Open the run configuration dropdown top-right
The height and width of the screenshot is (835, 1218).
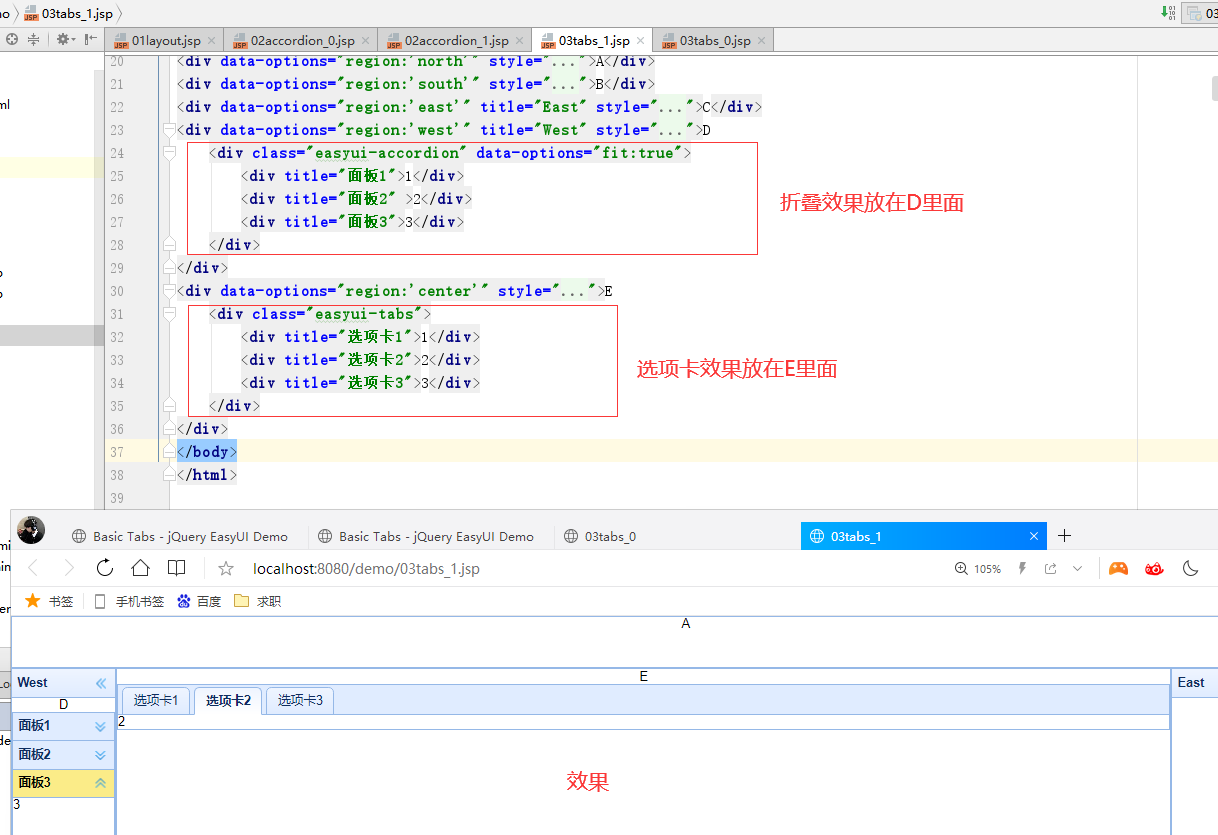(1199, 12)
